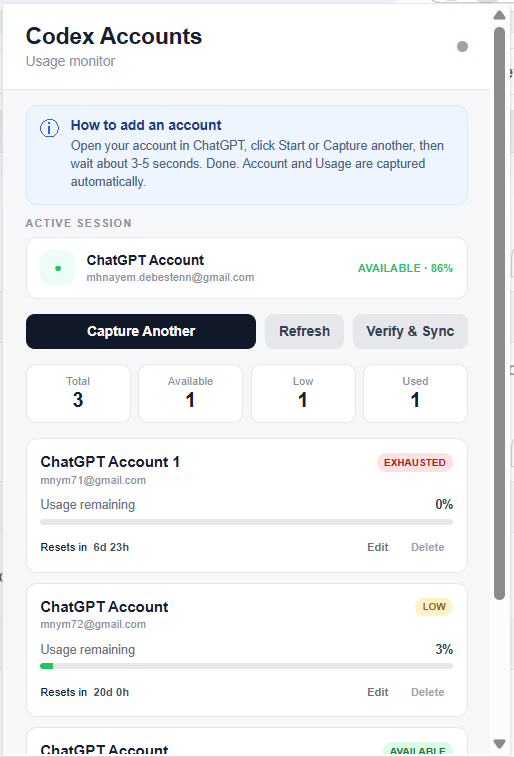
Task: Edit ChatGPT Account 1 mnym71 entry
Action: (x=377, y=547)
